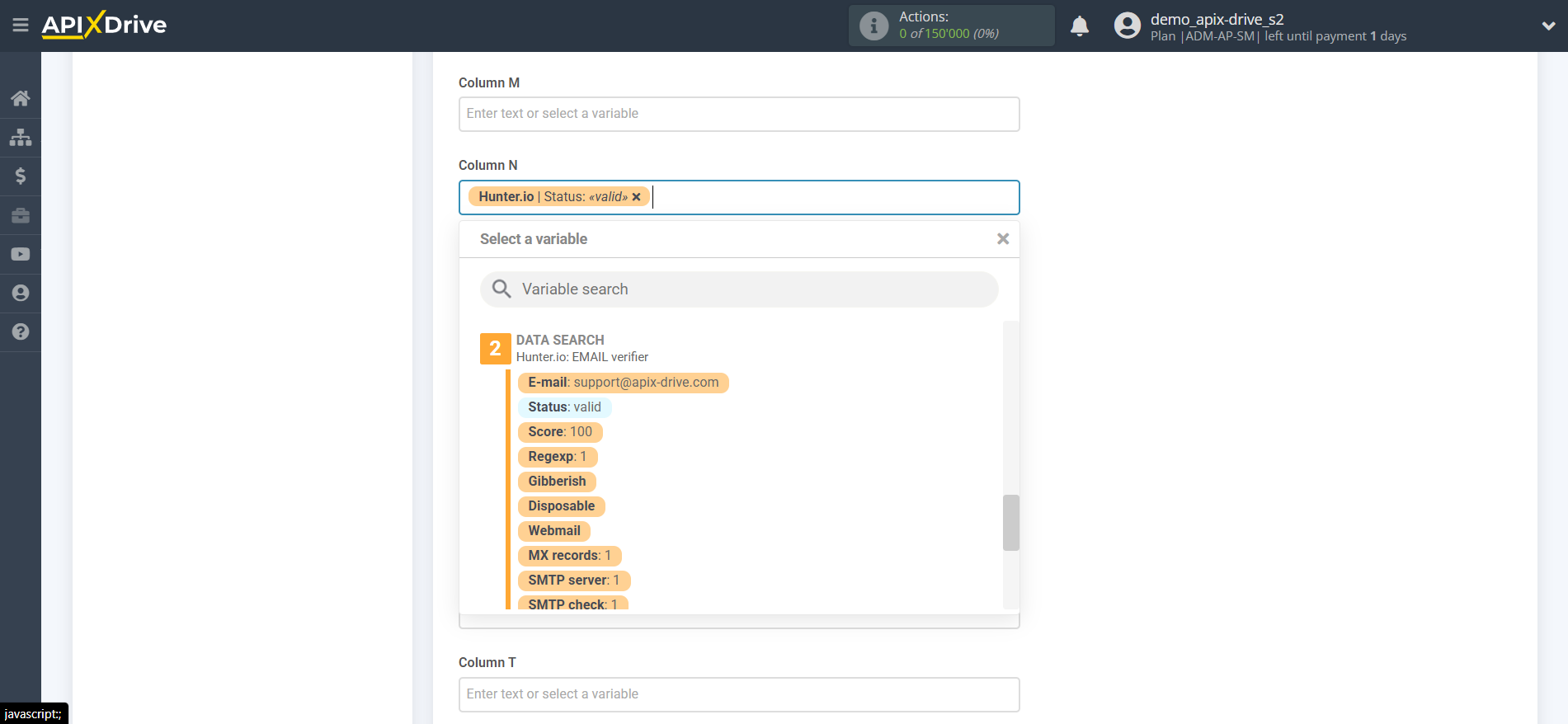This screenshot has height=724, width=1568.
Task: Select the Score: 100 variable
Action: click(x=560, y=432)
